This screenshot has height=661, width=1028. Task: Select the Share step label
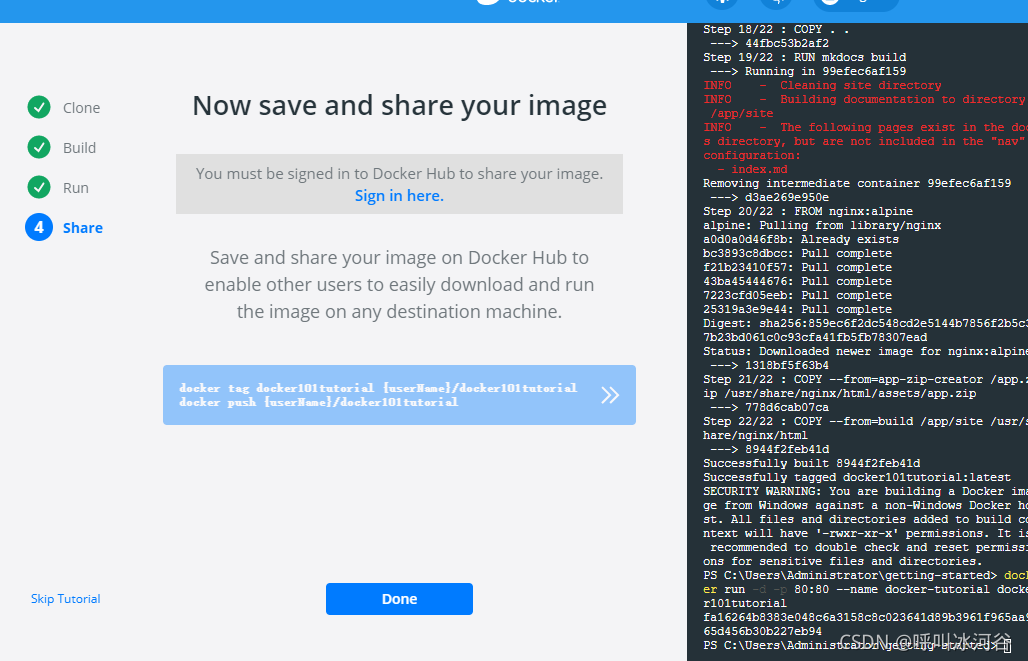pyautogui.click(x=83, y=228)
